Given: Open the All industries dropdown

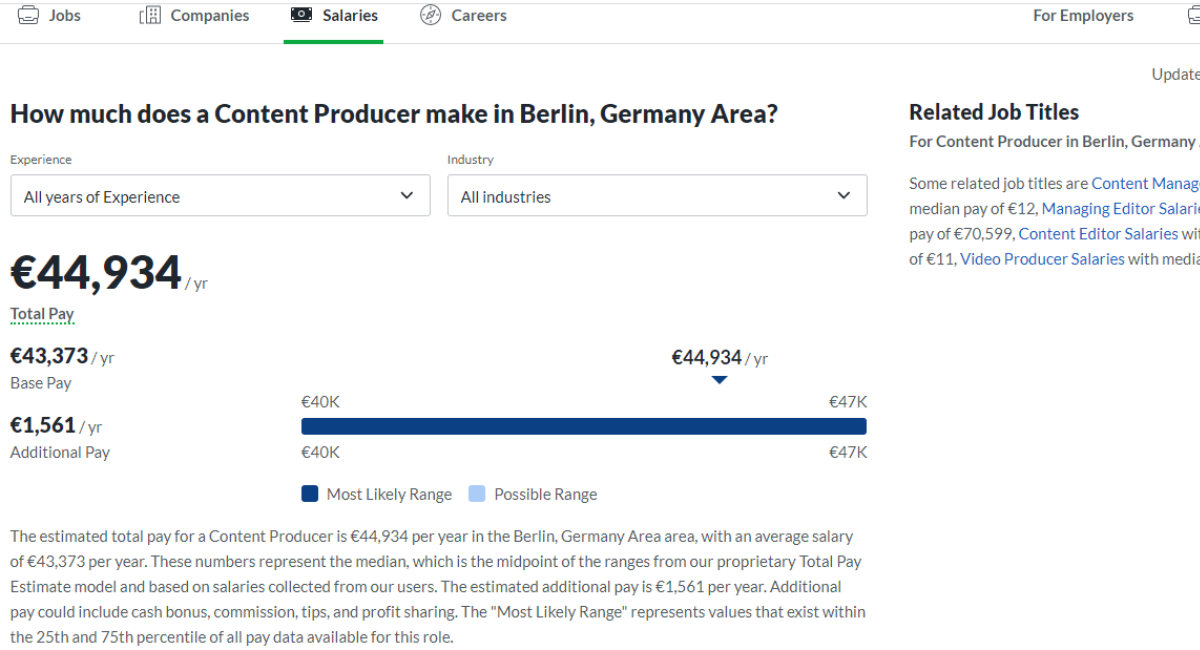Looking at the screenshot, I should click(x=657, y=195).
